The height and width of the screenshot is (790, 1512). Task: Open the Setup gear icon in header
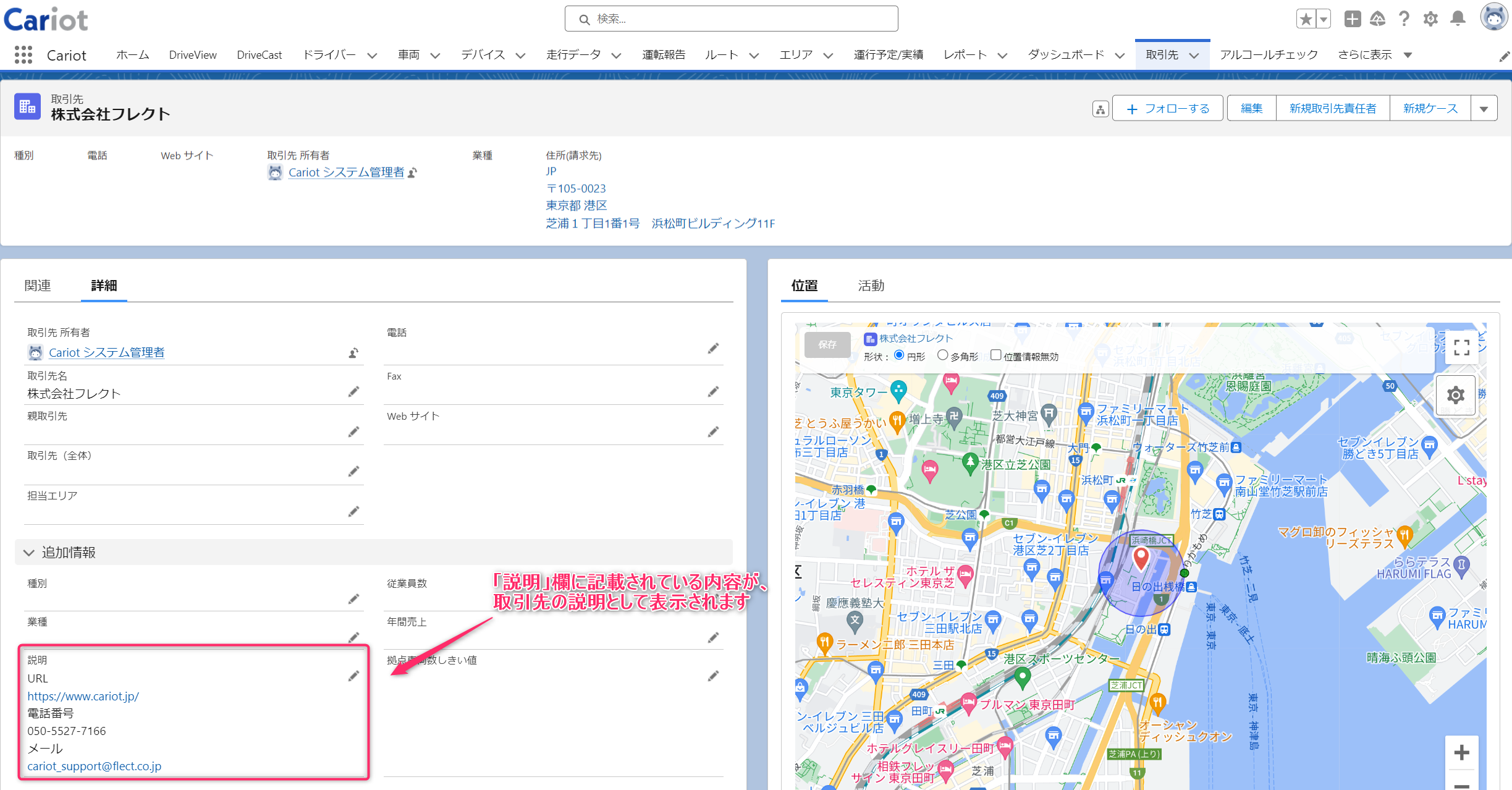[1430, 19]
